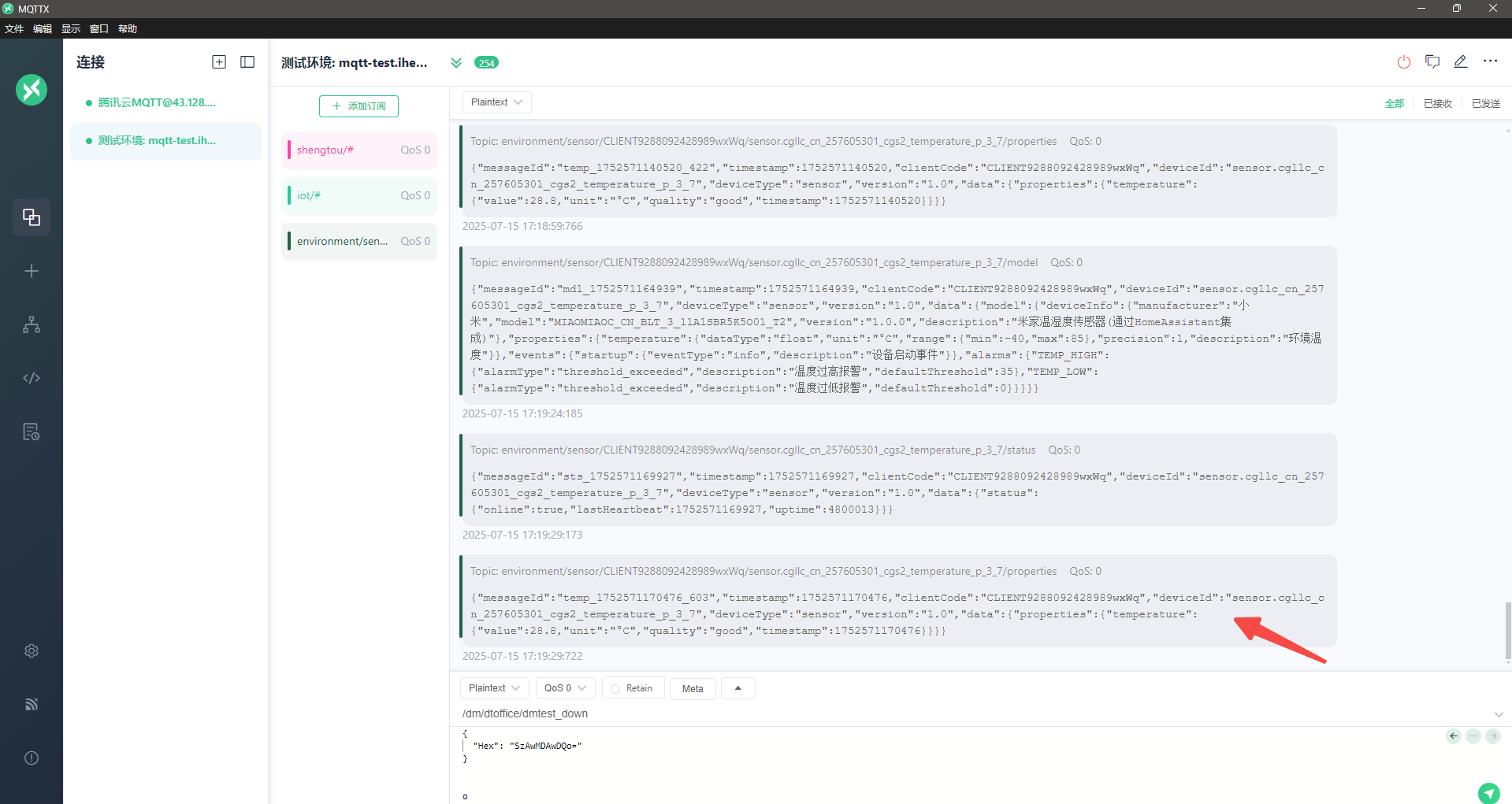
Task: Open the 帮助 menu
Action: (128, 29)
